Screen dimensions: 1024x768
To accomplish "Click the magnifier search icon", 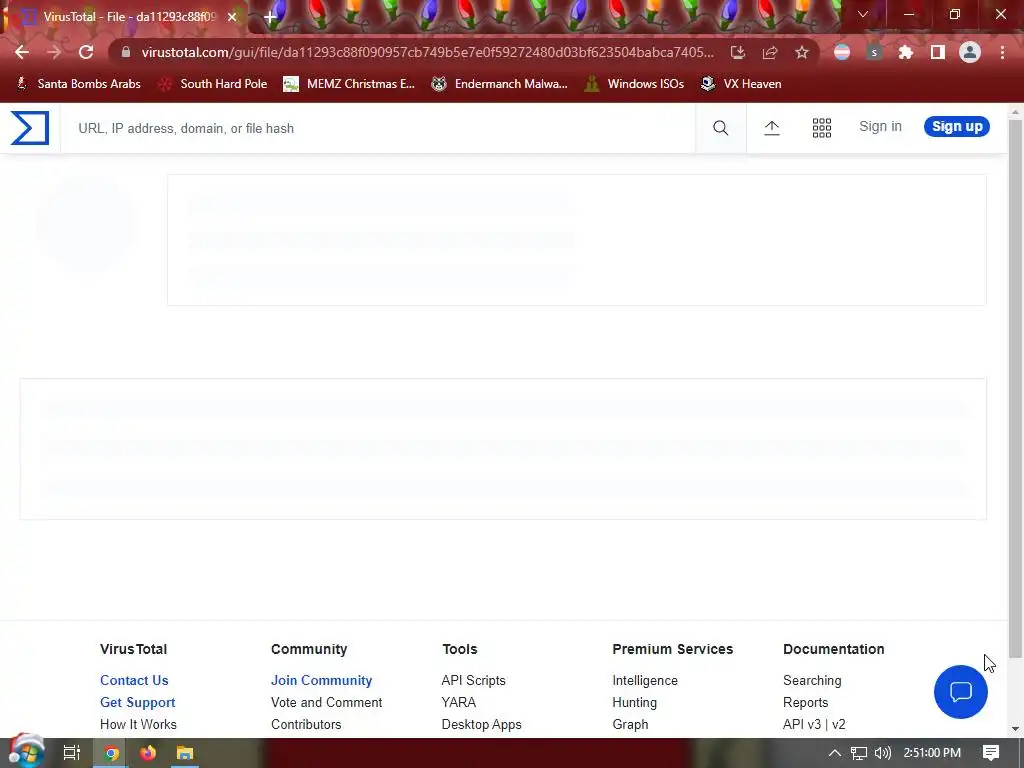I will [720, 128].
